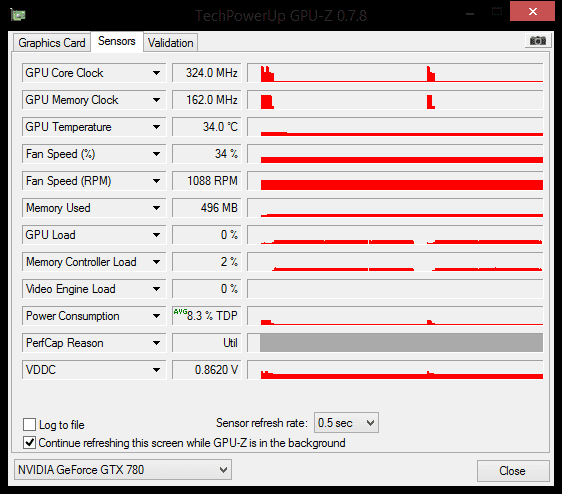
Task: Click the 0.8620 V VDDC value
Action: point(207,370)
